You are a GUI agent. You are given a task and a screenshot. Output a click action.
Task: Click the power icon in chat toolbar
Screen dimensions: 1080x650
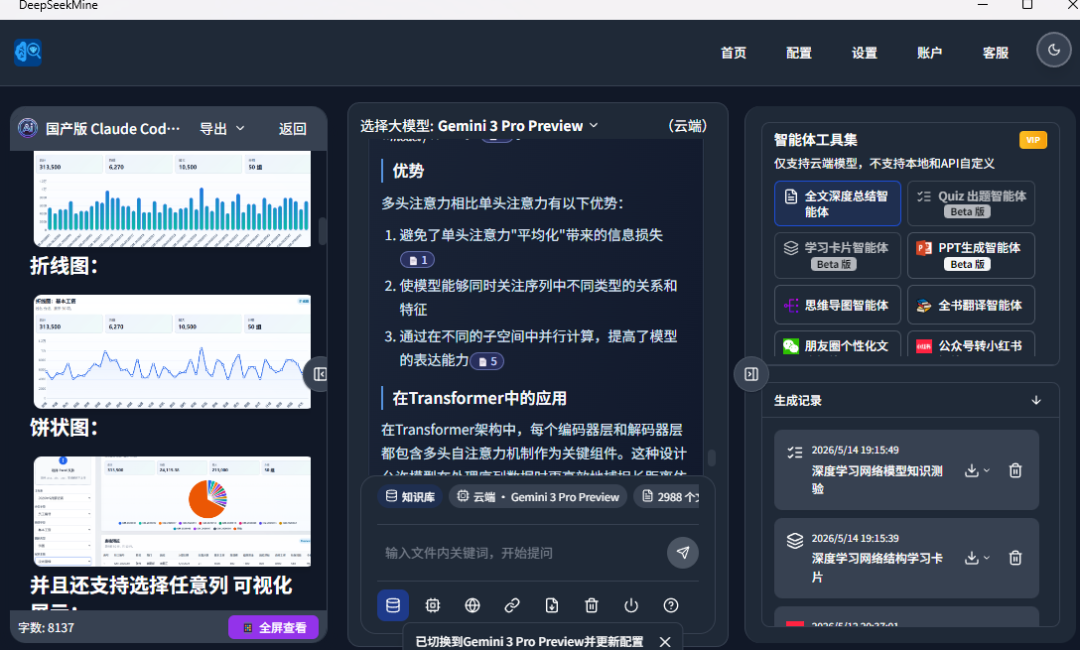[x=631, y=605]
